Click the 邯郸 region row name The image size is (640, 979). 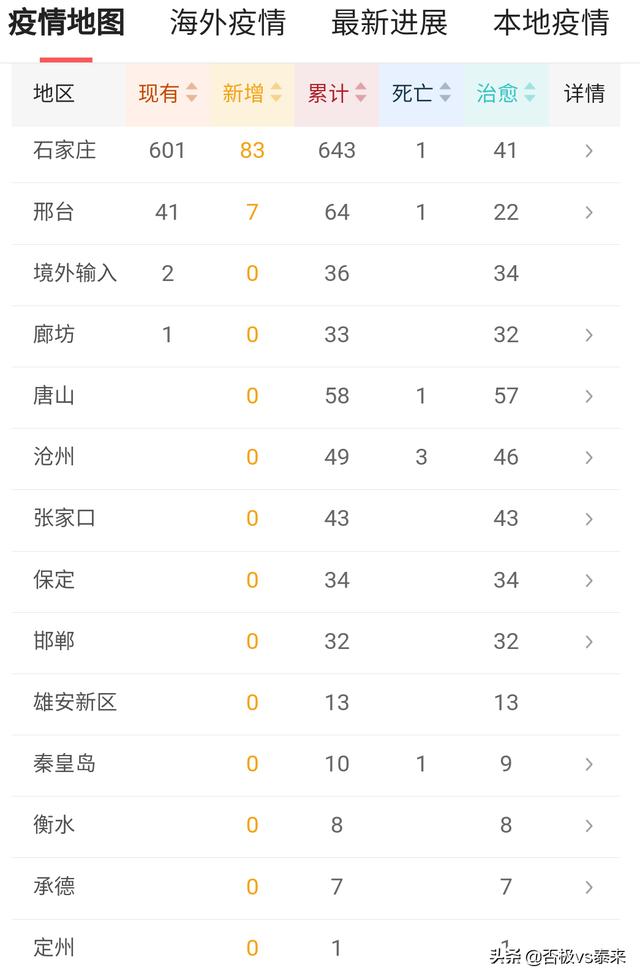pyautogui.click(x=54, y=641)
